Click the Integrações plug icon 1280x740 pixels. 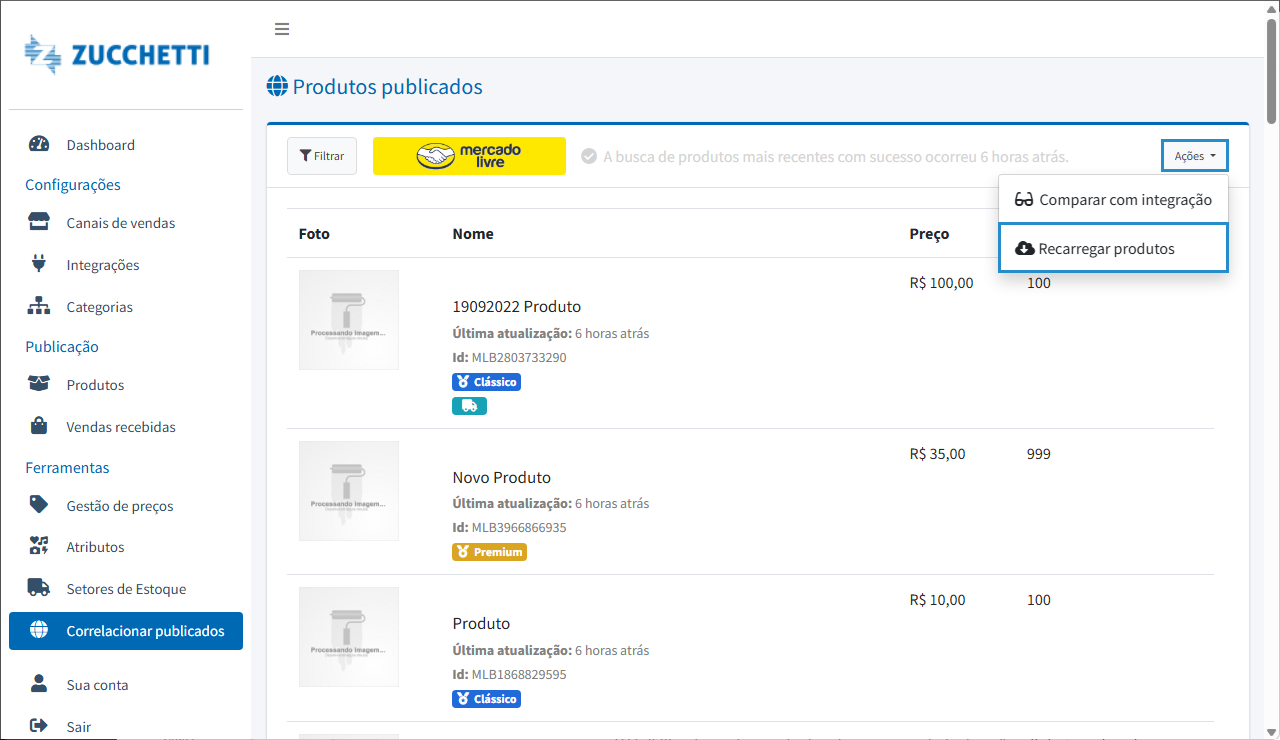tap(39, 264)
